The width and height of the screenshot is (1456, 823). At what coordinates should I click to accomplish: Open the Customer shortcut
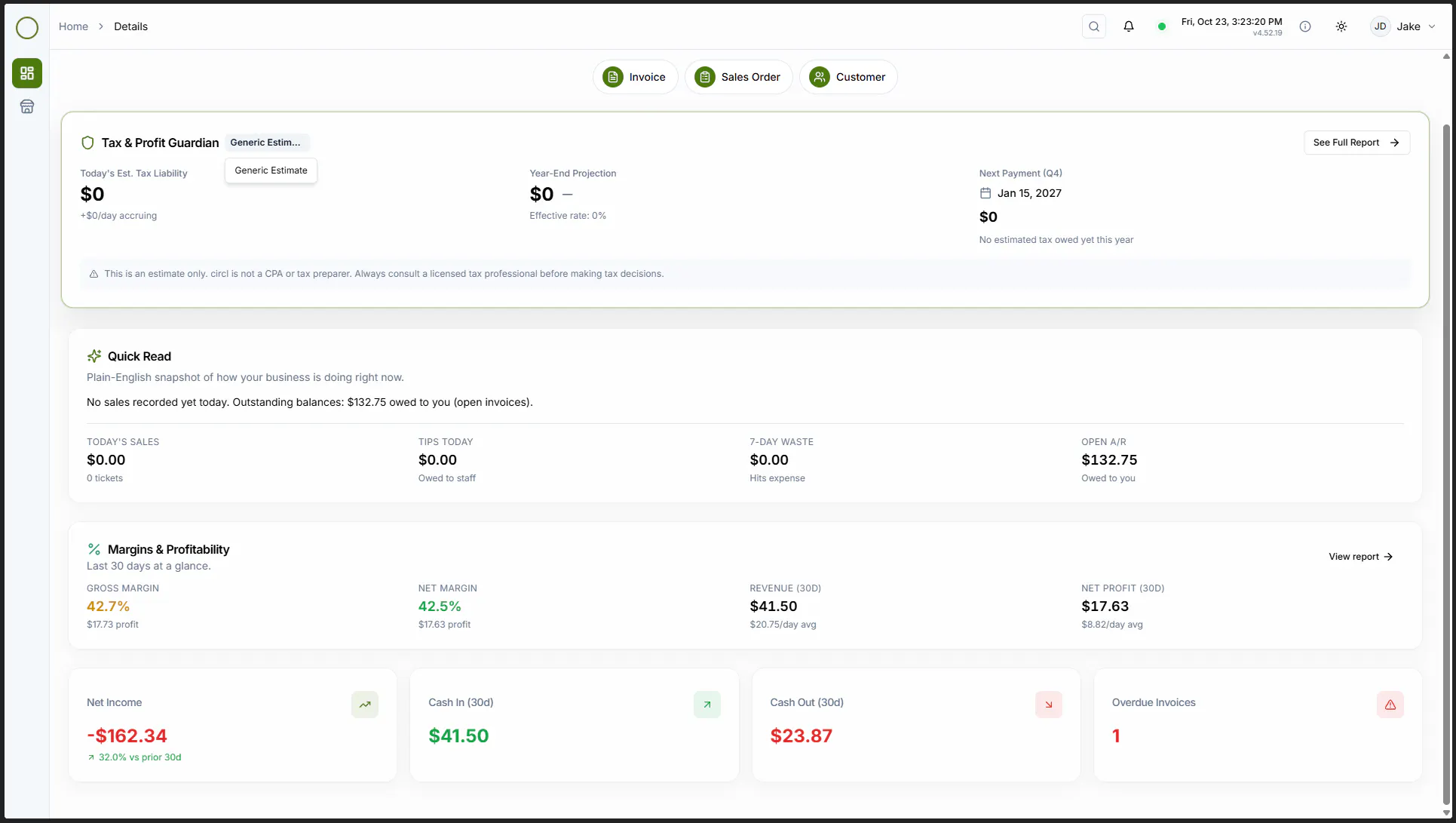pos(848,77)
